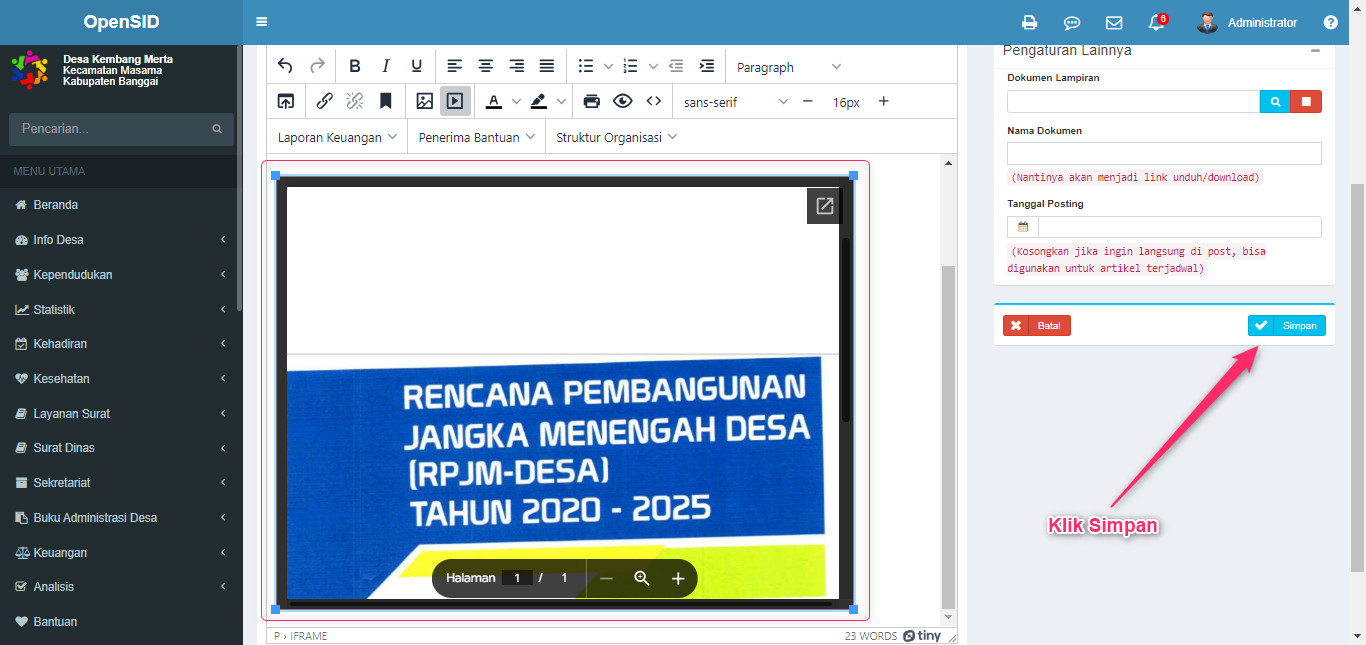
Task: Insert a bookmark anchor
Action: point(385,101)
